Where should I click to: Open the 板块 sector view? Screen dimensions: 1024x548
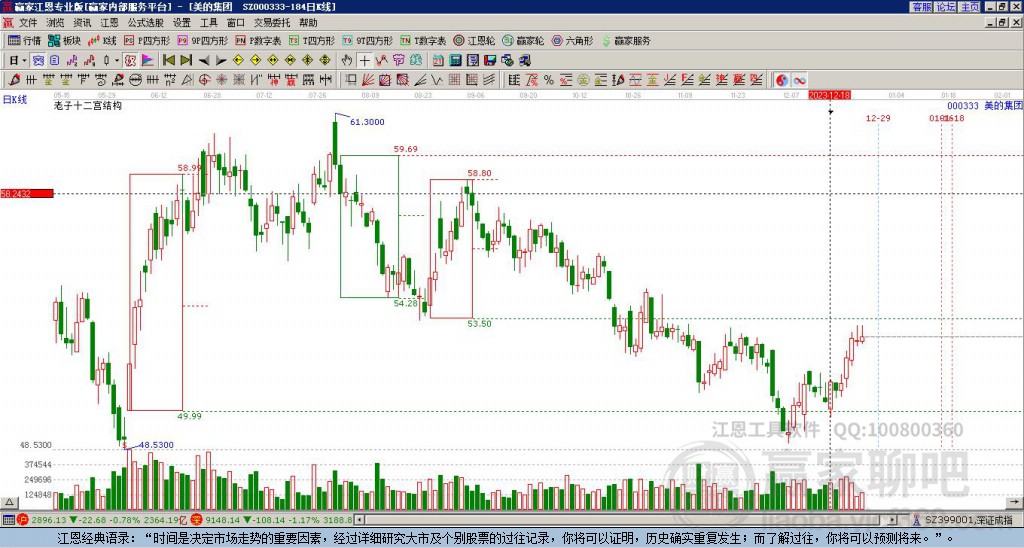(65, 40)
